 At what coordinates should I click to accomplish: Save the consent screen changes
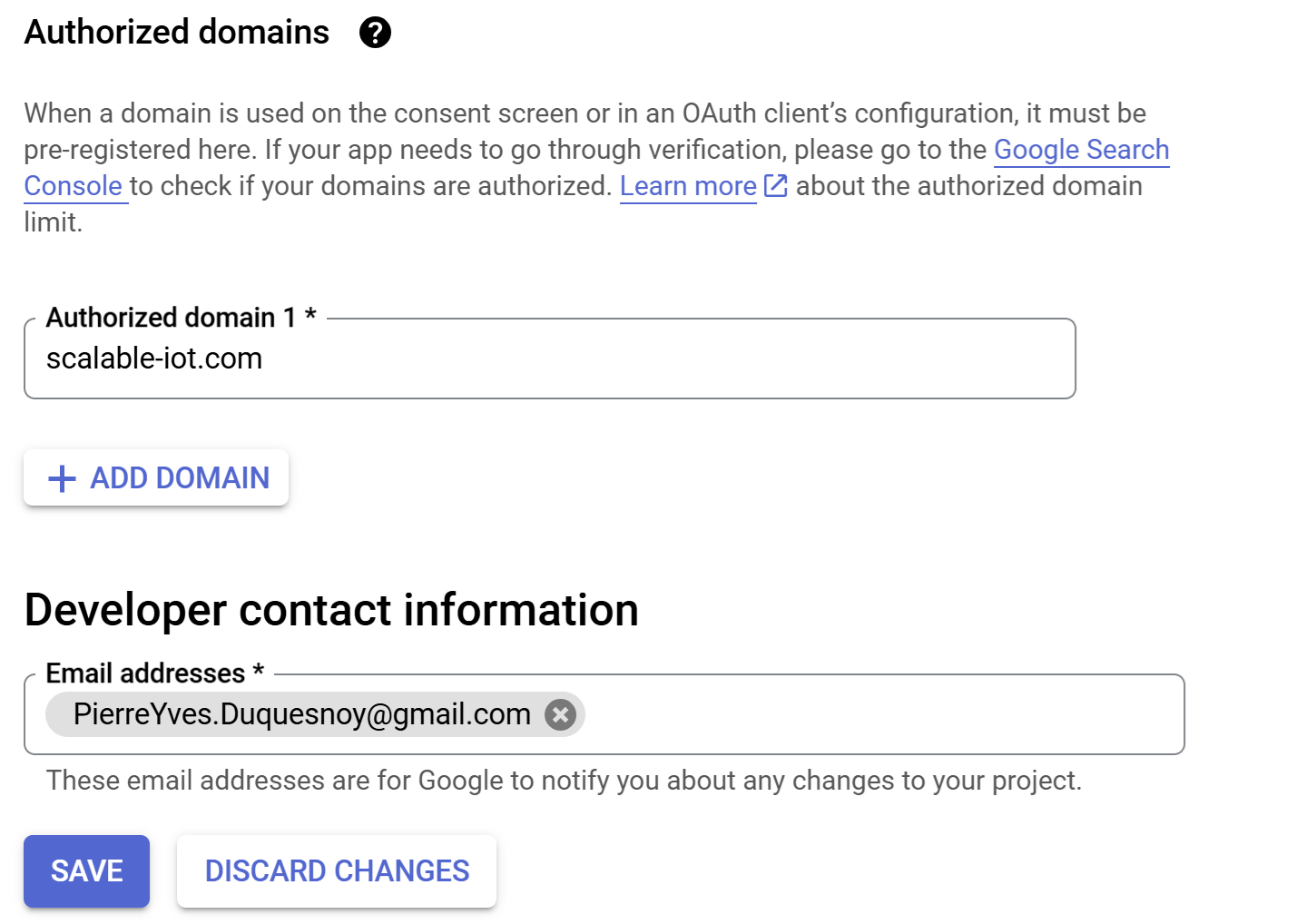(x=87, y=871)
